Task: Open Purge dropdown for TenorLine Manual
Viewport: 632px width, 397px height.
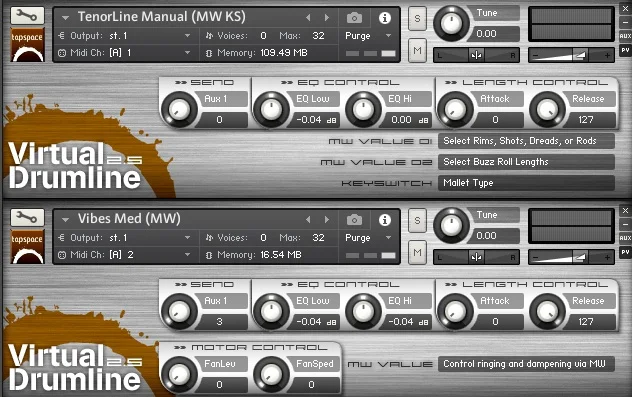Action: click(x=388, y=35)
